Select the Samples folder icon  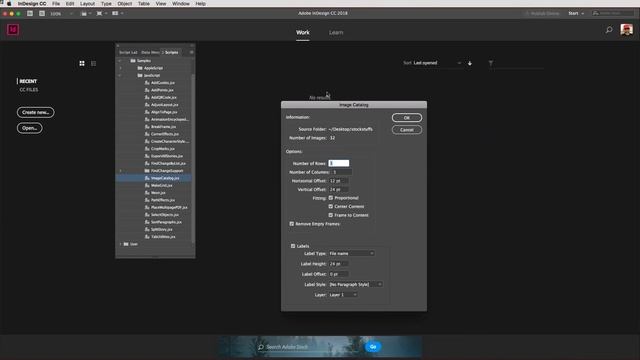click(133, 60)
